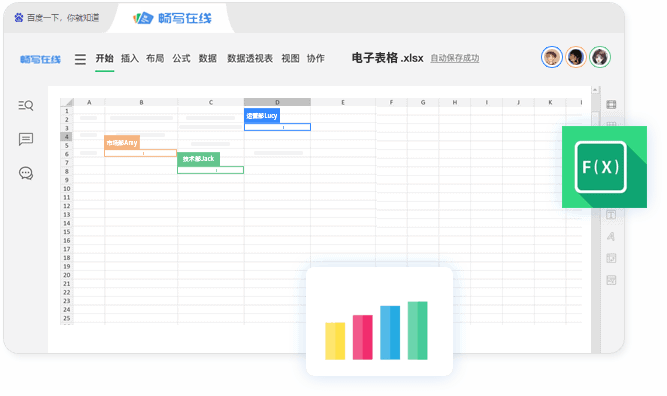Click the Baidu paw icon in browser tab

tap(19, 17)
